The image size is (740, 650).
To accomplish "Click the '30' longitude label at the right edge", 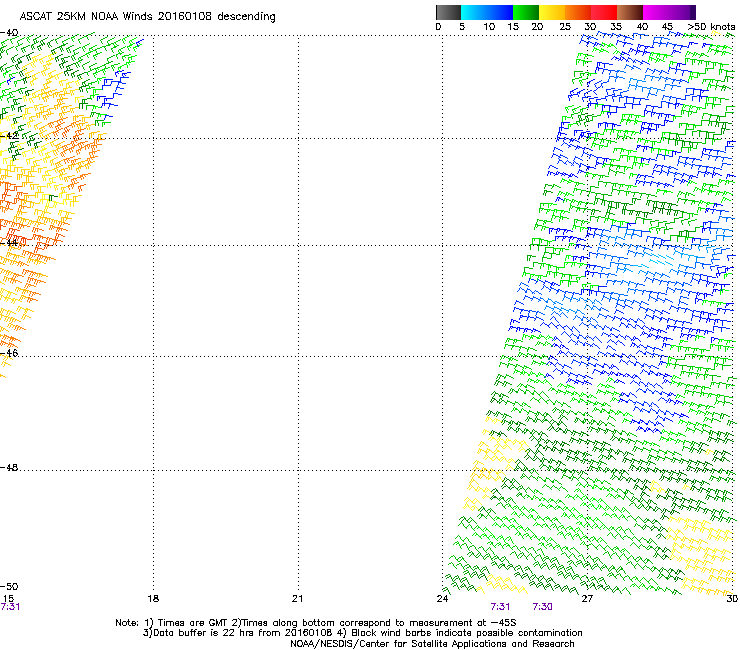I will coord(732,599).
